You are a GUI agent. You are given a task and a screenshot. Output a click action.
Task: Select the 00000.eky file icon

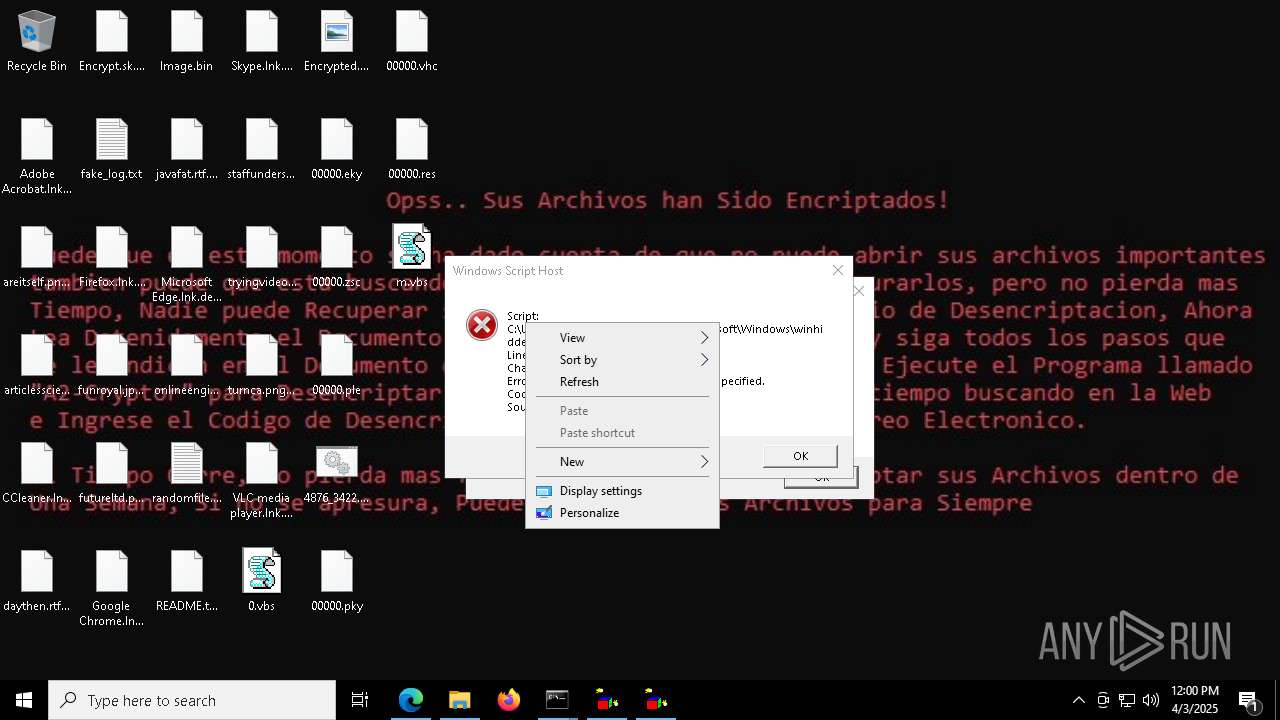337,150
